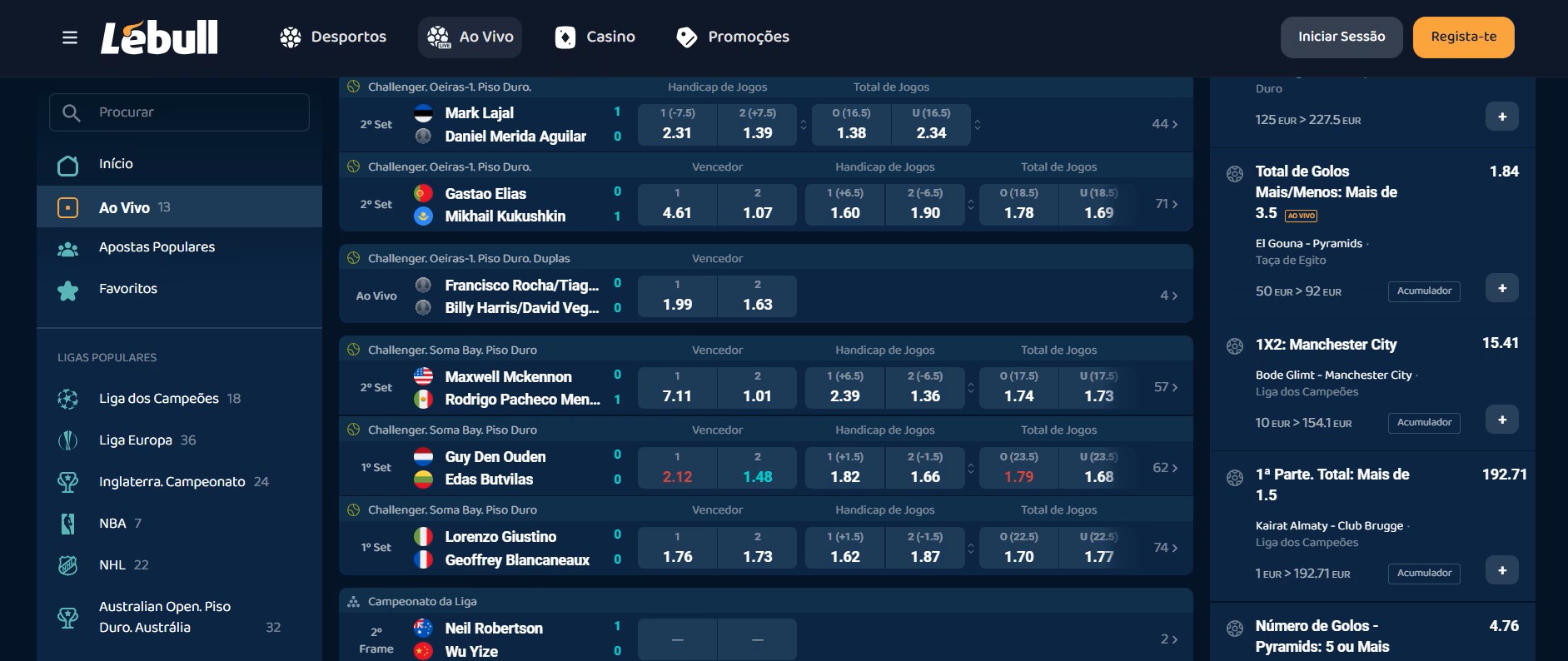Click the Iniciar Sessão button
This screenshot has height=661, width=1568.
click(1342, 37)
